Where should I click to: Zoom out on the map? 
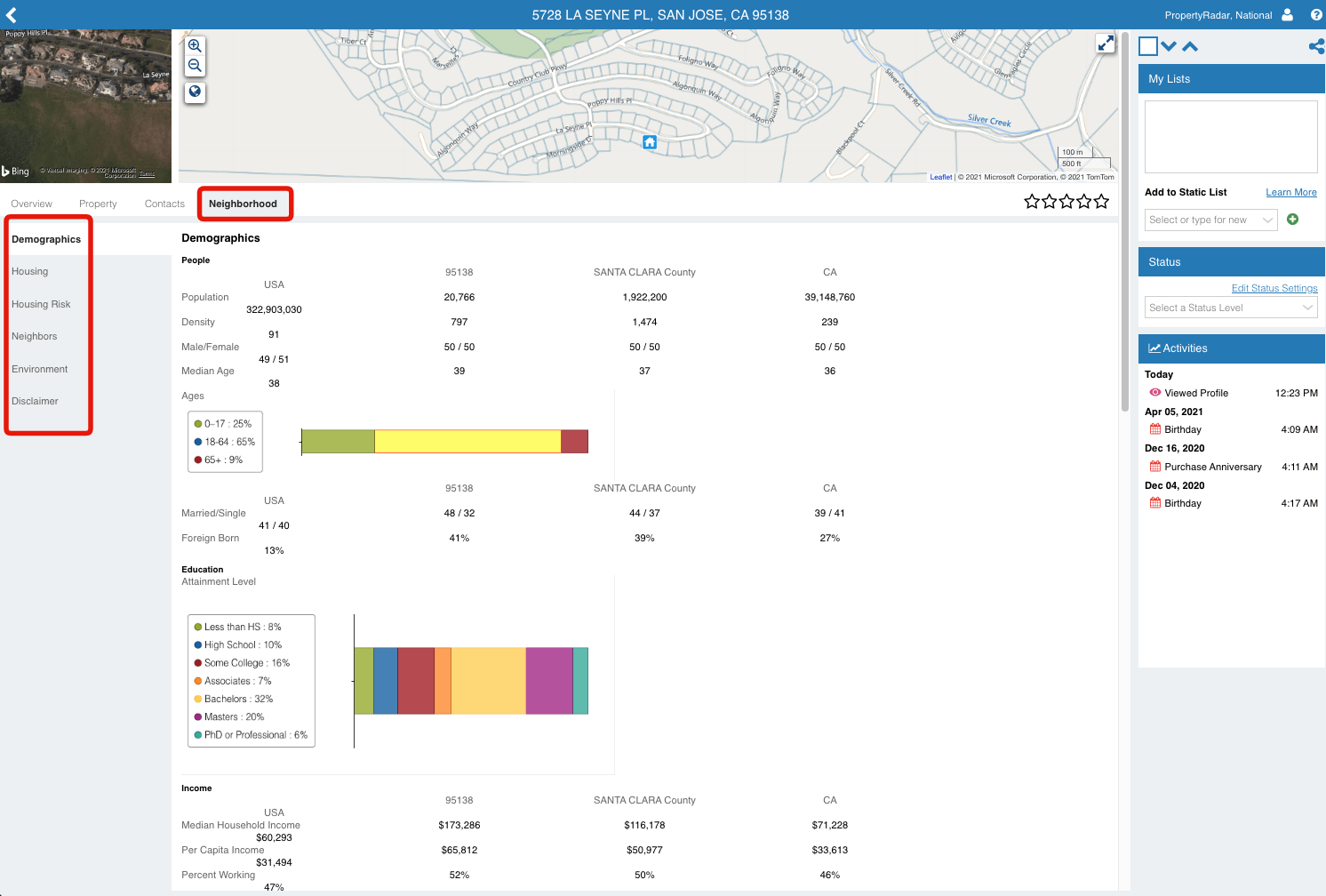point(195,66)
